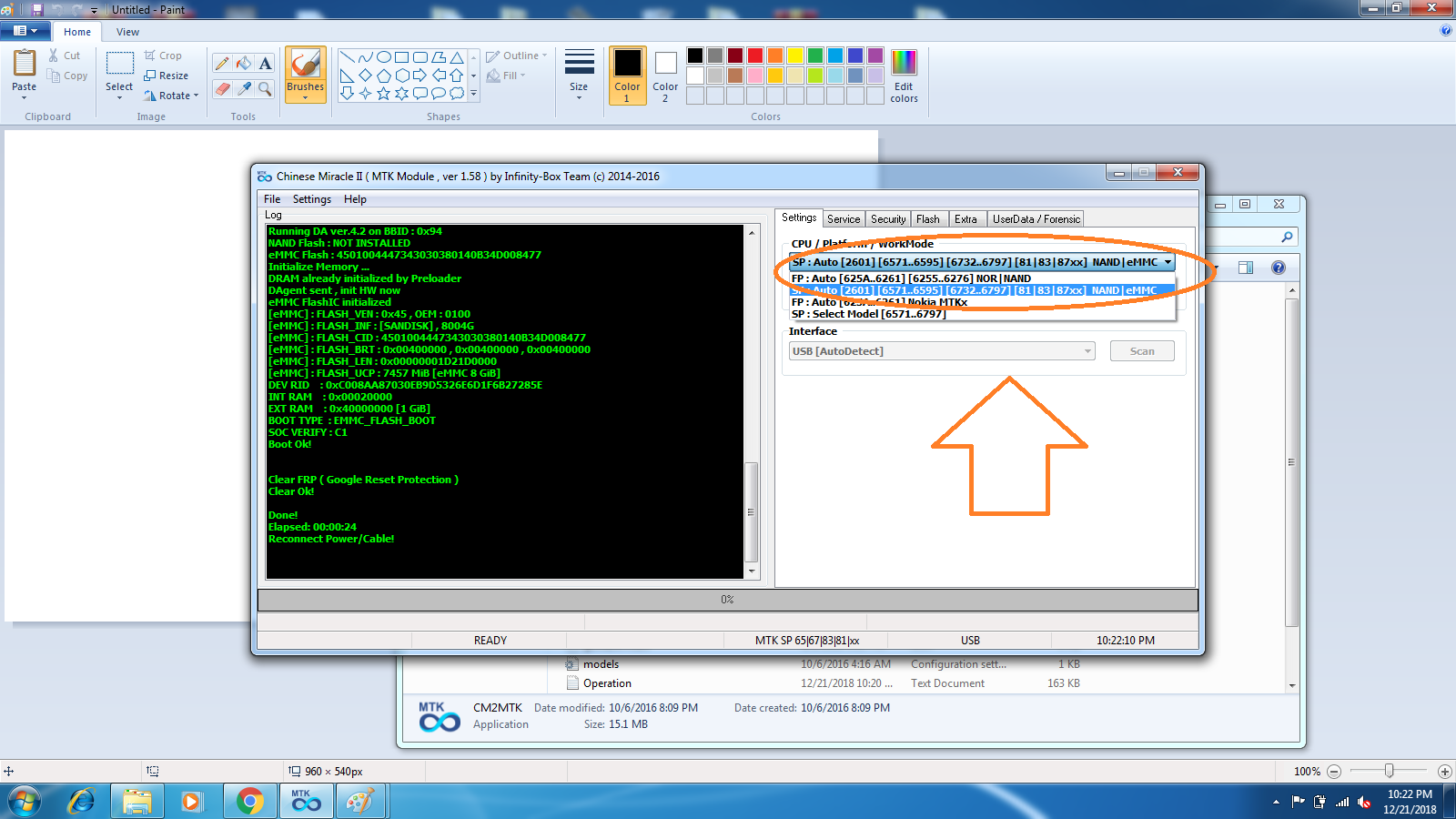Open the shape Fill dropdown
The width and height of the screenshot is (1456, 819).
tap(506, 76)
